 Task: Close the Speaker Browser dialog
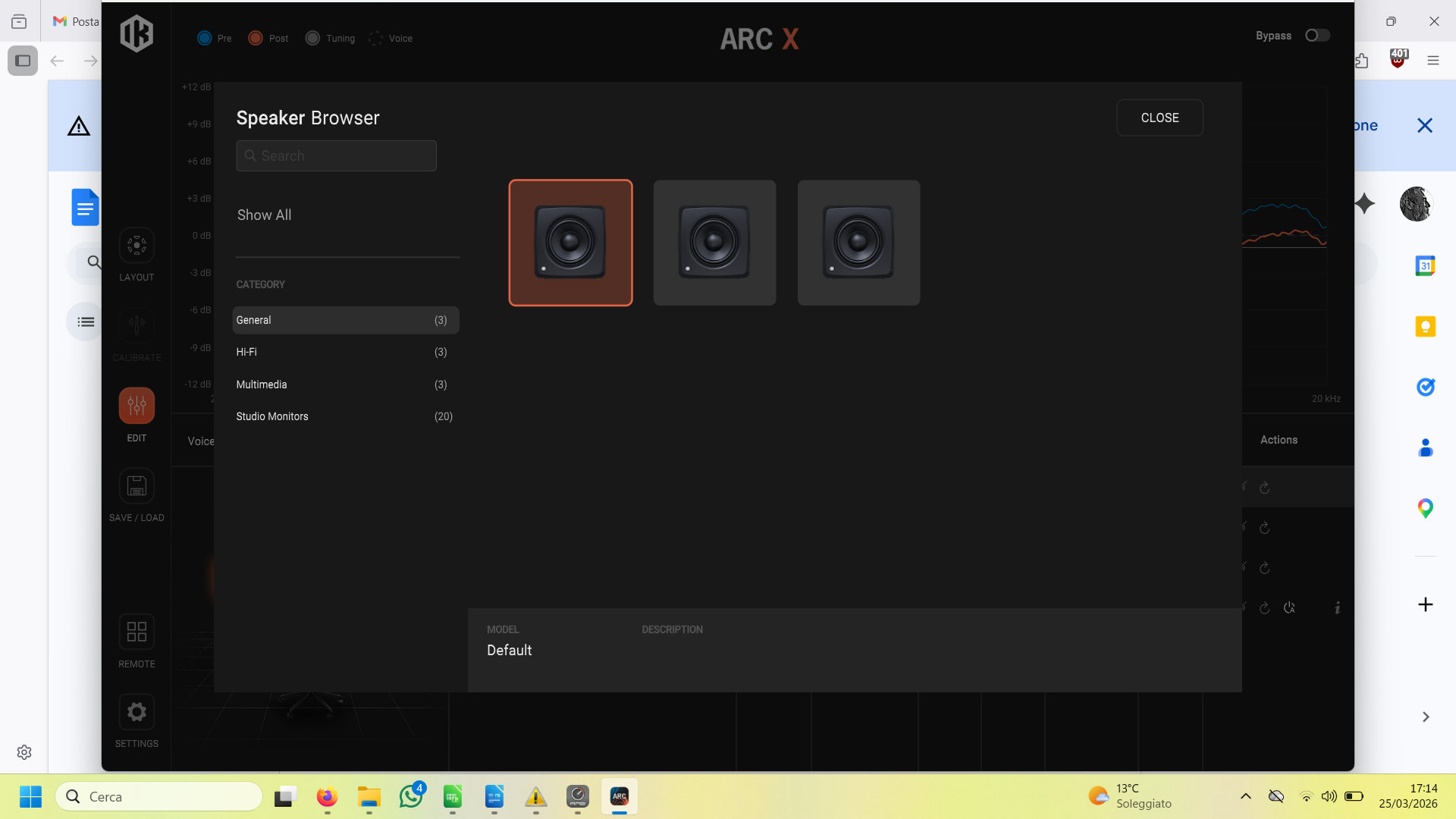[x=1159, y=118]
